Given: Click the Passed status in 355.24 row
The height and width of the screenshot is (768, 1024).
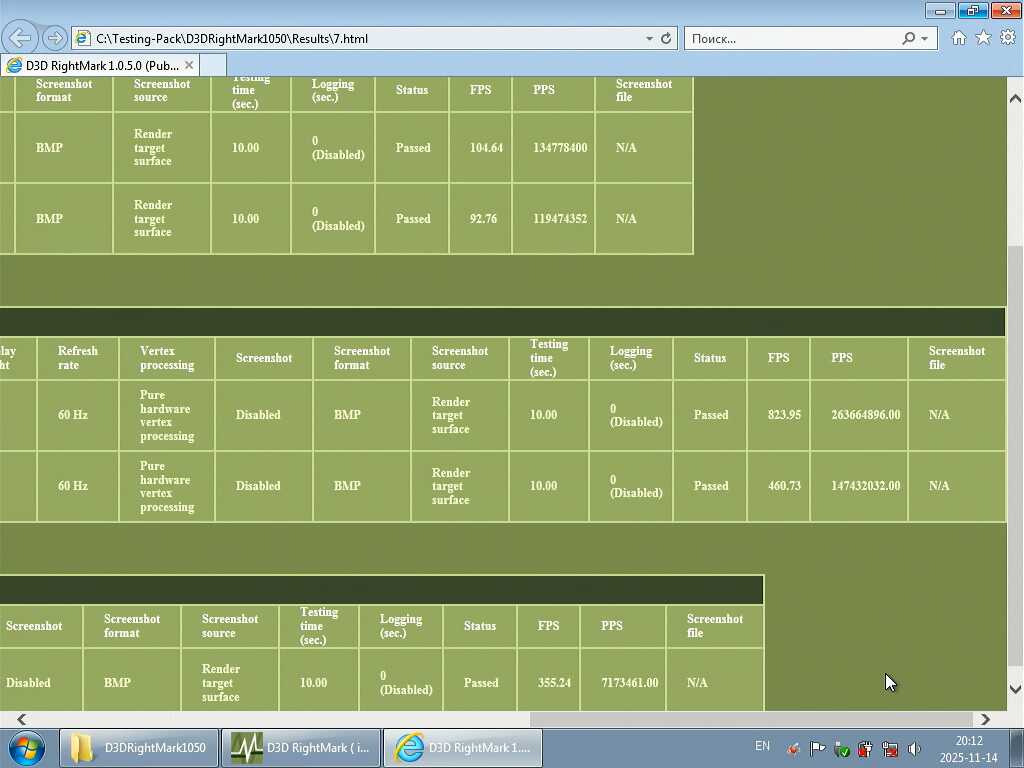Looking at the screenshot, I should pos(481,682).
